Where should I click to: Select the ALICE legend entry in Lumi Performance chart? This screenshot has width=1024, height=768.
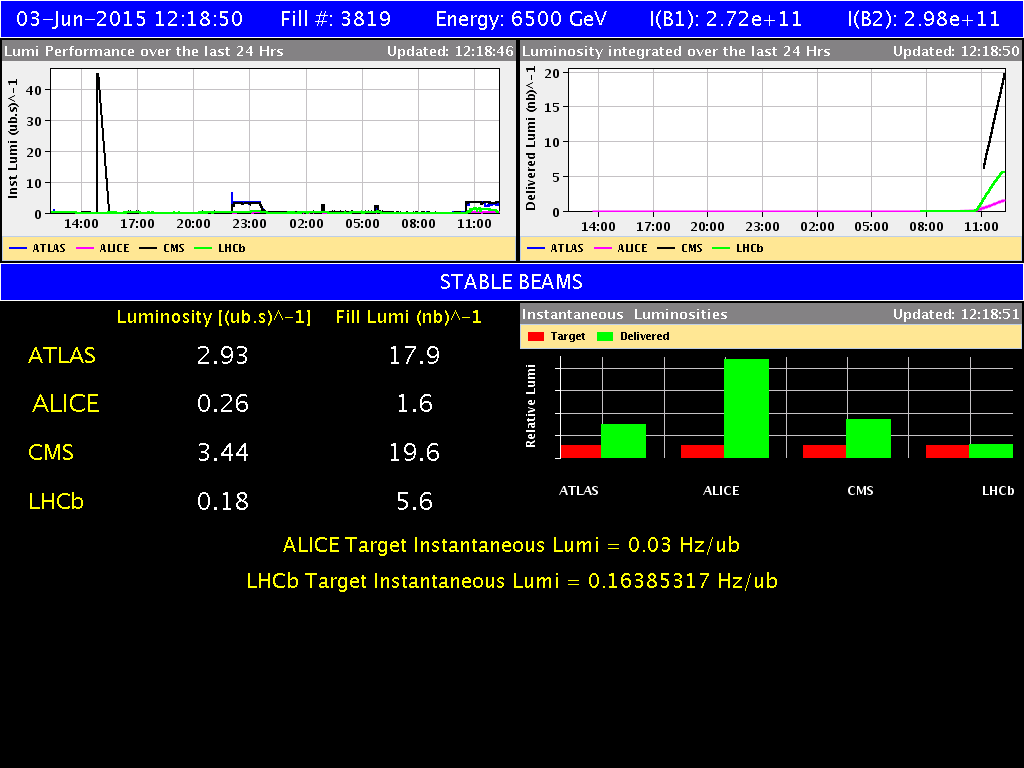tap(103, 248)
